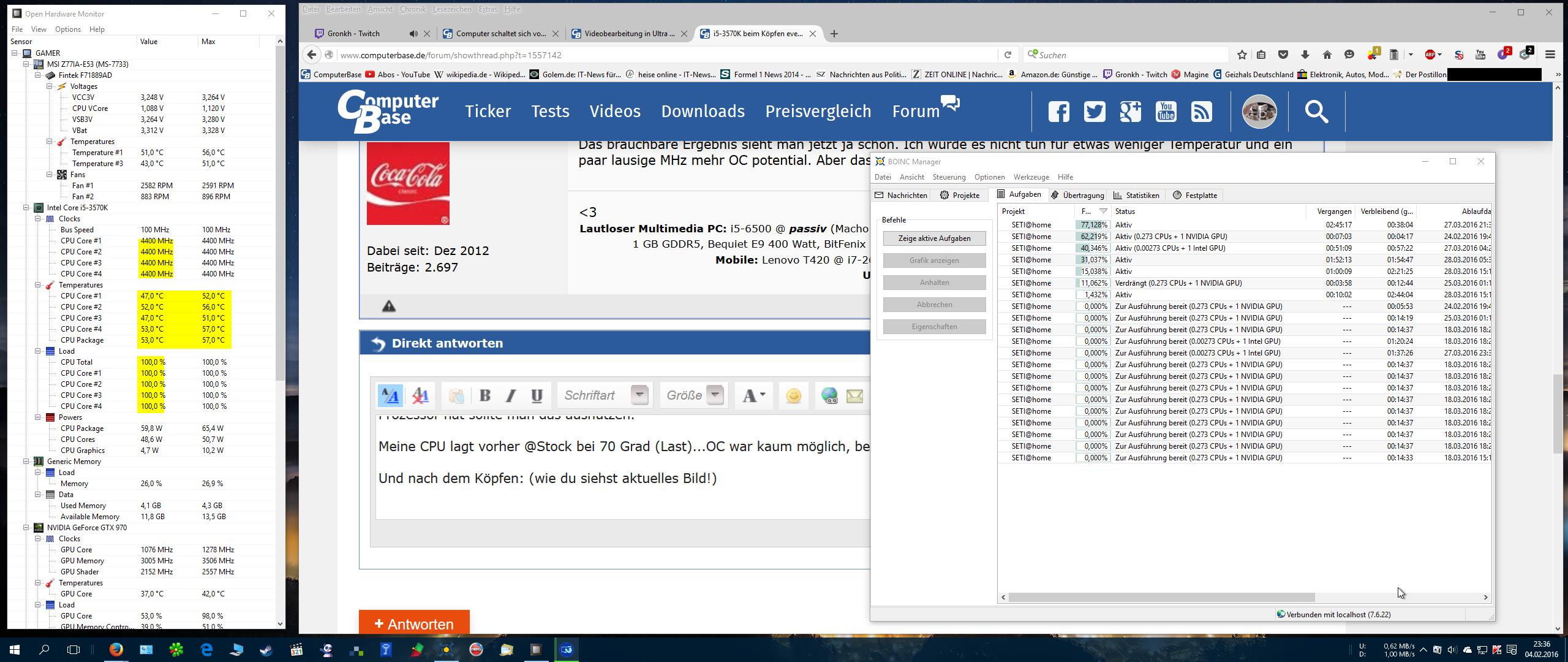Screen dimensions: 1568x662
Task: Click the Firefox reload page icon
Action: (1008, 55)
